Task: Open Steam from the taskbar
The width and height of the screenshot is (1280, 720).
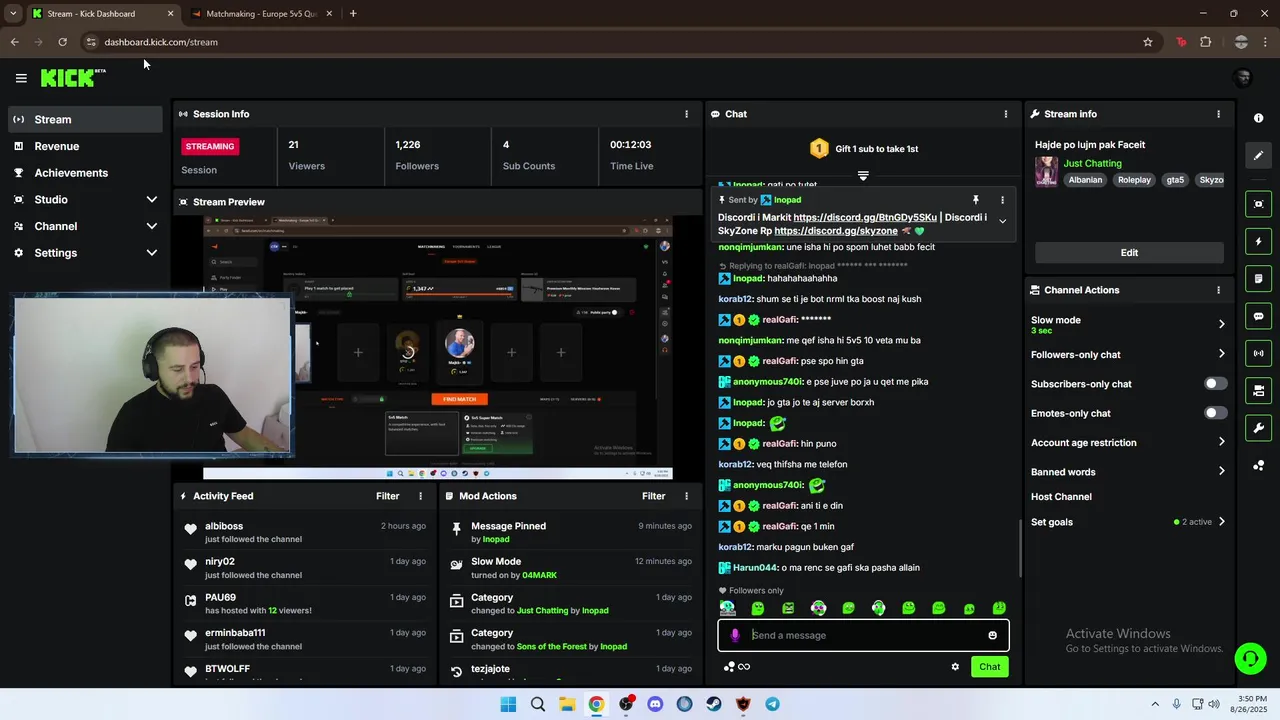Action: coord(714,704)
